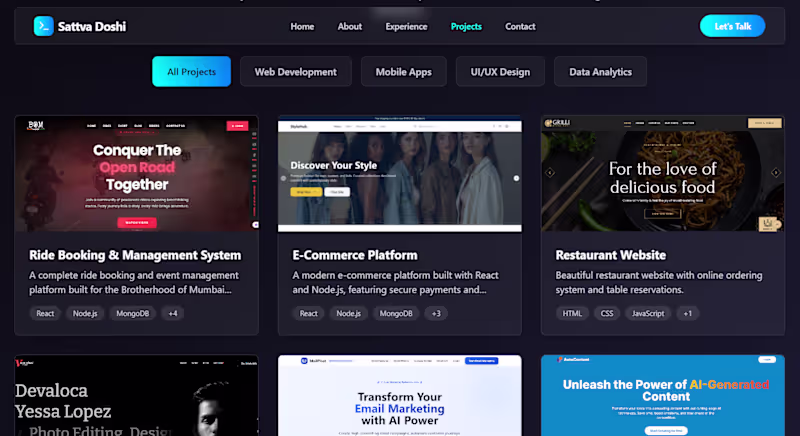The width and height of the screenshot is (800, 436).
Task: Click the Let's Talk button
Action: coord(732,26)
